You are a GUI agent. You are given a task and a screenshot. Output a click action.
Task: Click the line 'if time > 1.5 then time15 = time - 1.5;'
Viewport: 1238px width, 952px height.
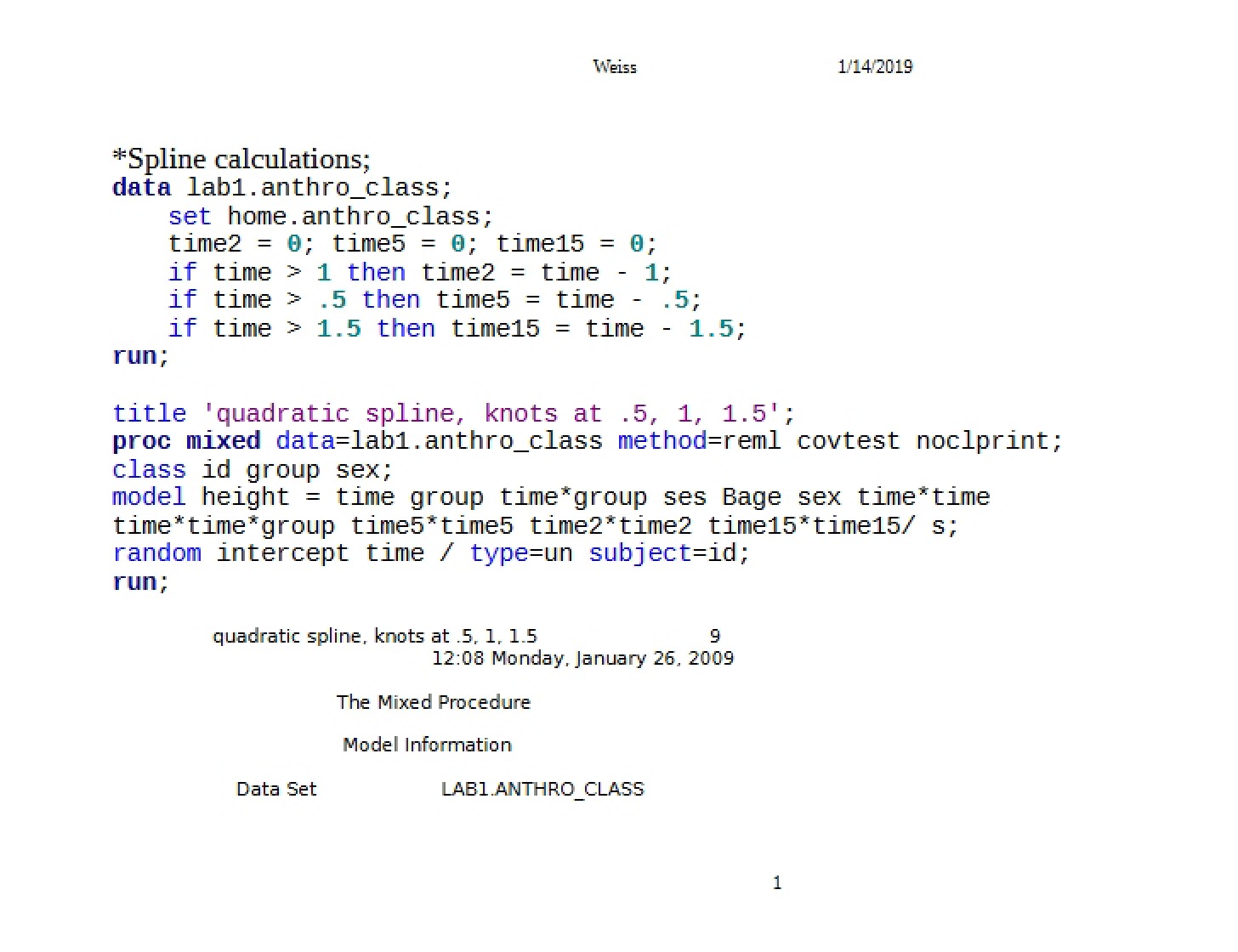(x=457, y=328)
